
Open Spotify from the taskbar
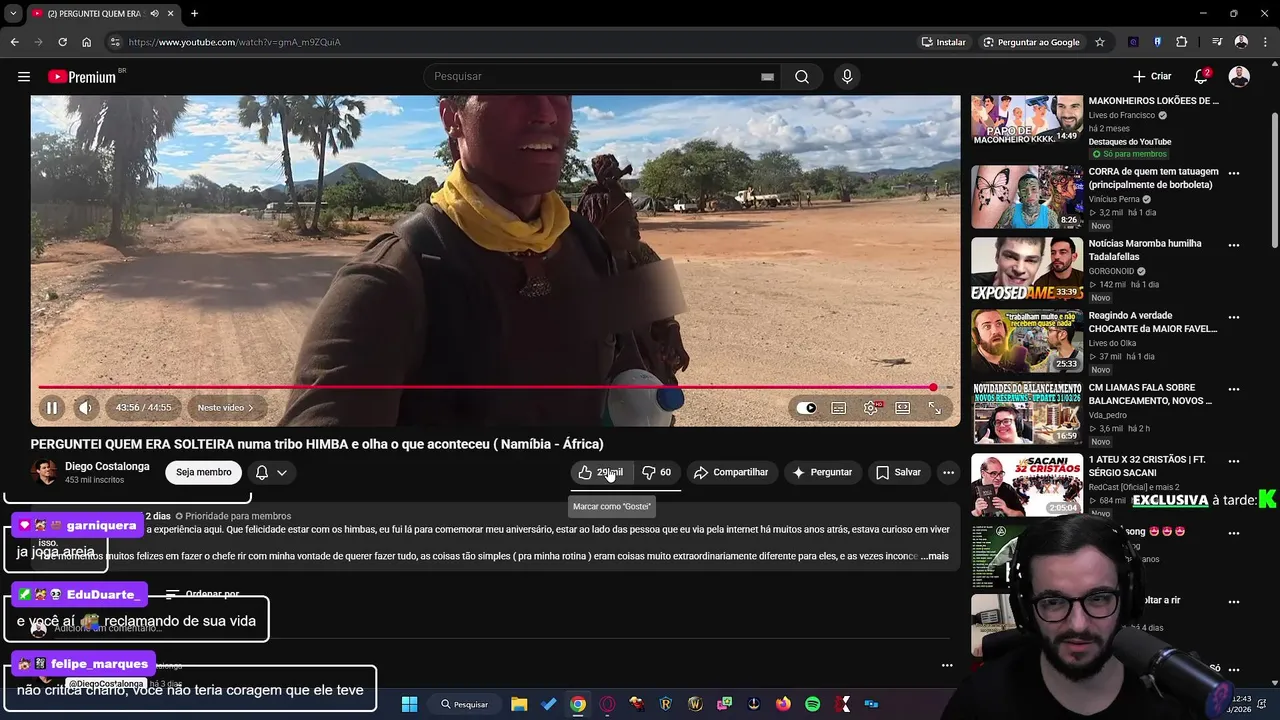point(812,704)
